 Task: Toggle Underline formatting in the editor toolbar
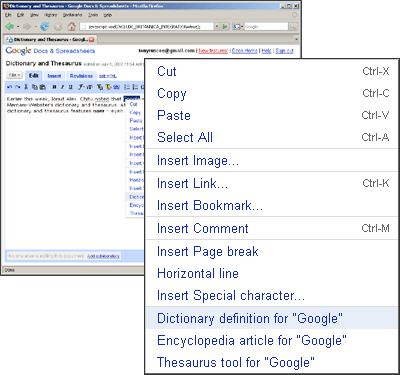pos(70,87)
